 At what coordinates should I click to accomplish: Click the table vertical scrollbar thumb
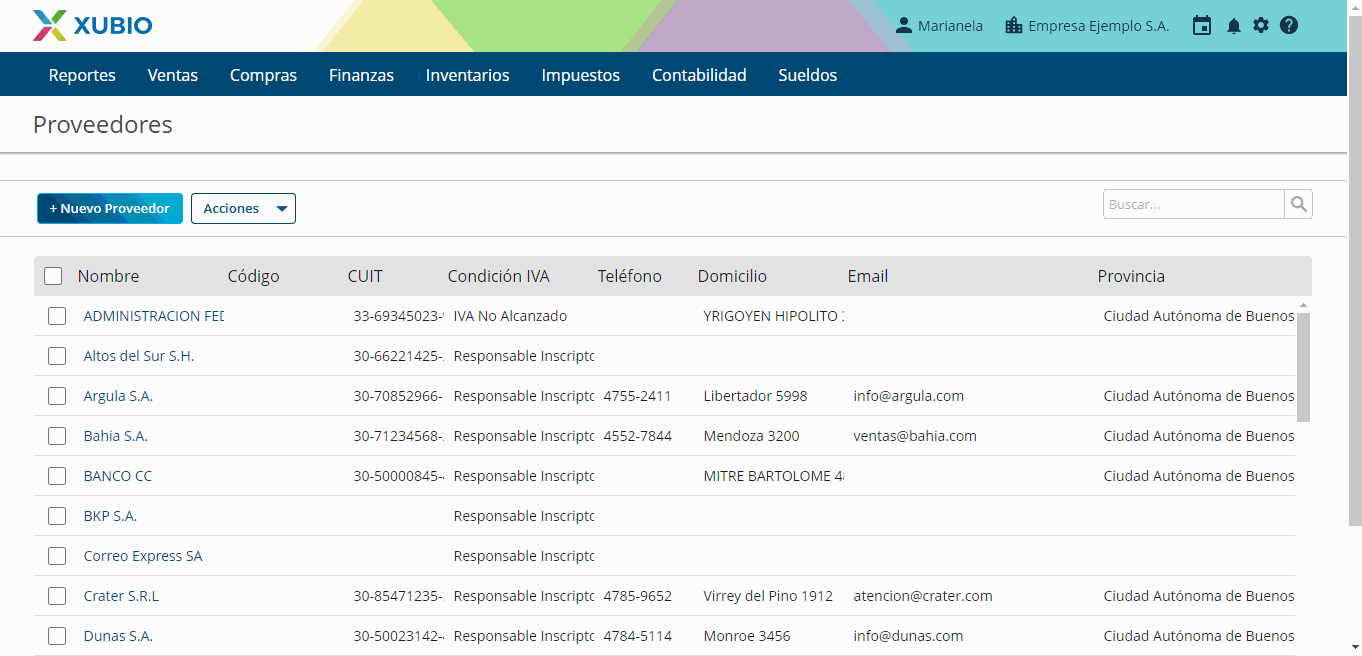pos(1303,366)
